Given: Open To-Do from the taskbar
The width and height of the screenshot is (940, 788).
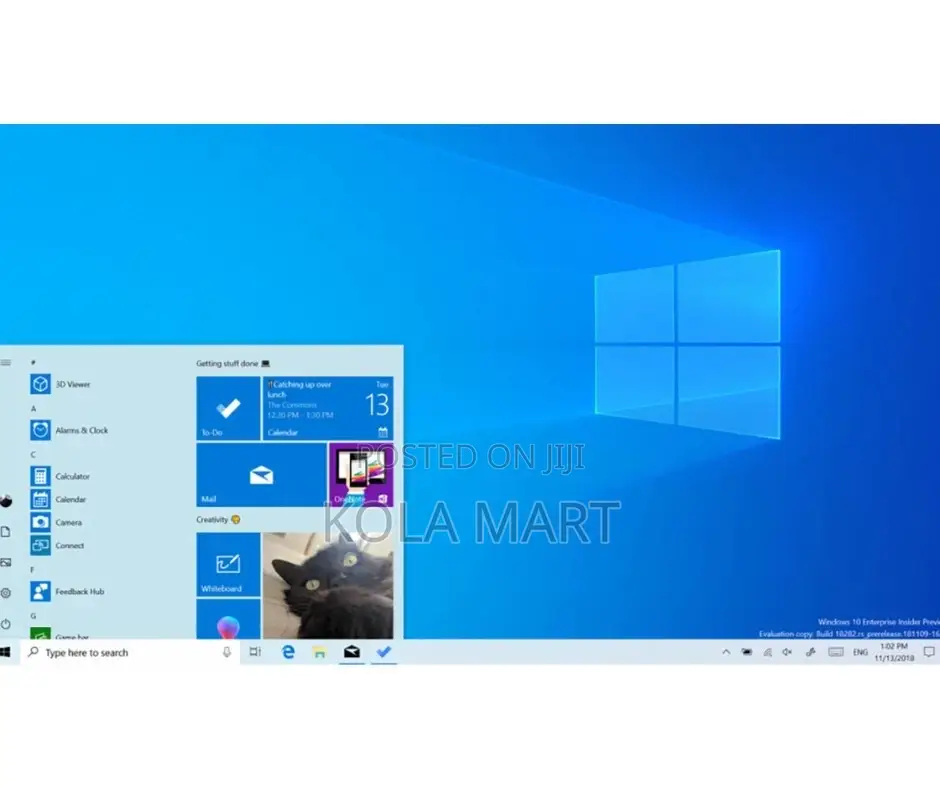Looking at the screenshot, I should (384, 652).
